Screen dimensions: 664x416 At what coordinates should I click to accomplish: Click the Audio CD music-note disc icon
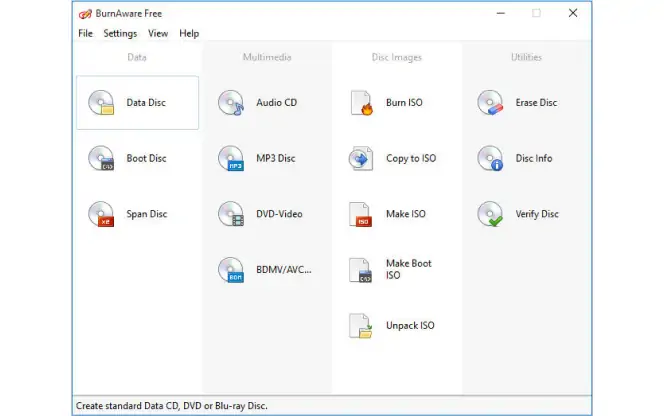(x=231, y=103)
